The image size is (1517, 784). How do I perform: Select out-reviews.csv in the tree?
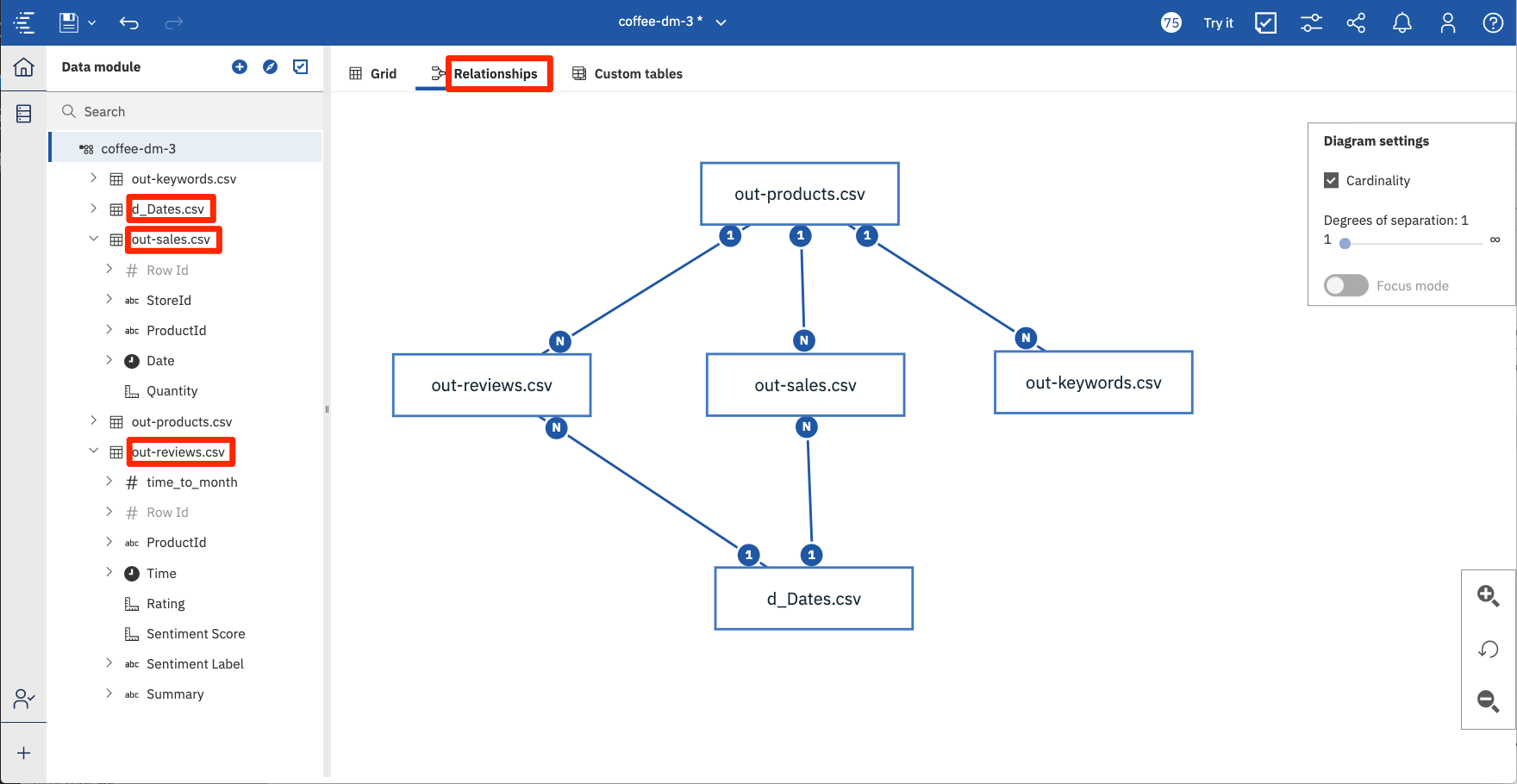click(178, 452)
